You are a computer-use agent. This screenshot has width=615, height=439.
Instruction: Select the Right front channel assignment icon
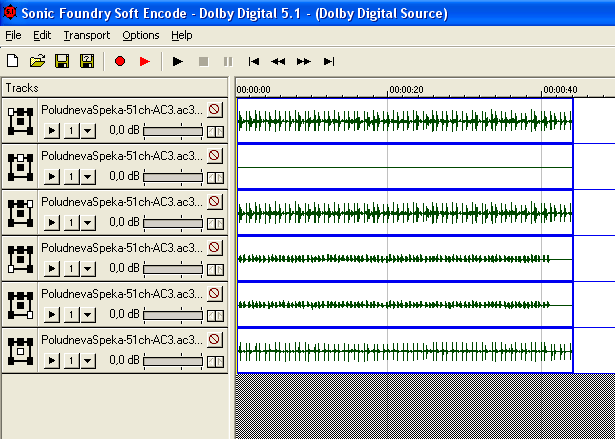[20, 213]
